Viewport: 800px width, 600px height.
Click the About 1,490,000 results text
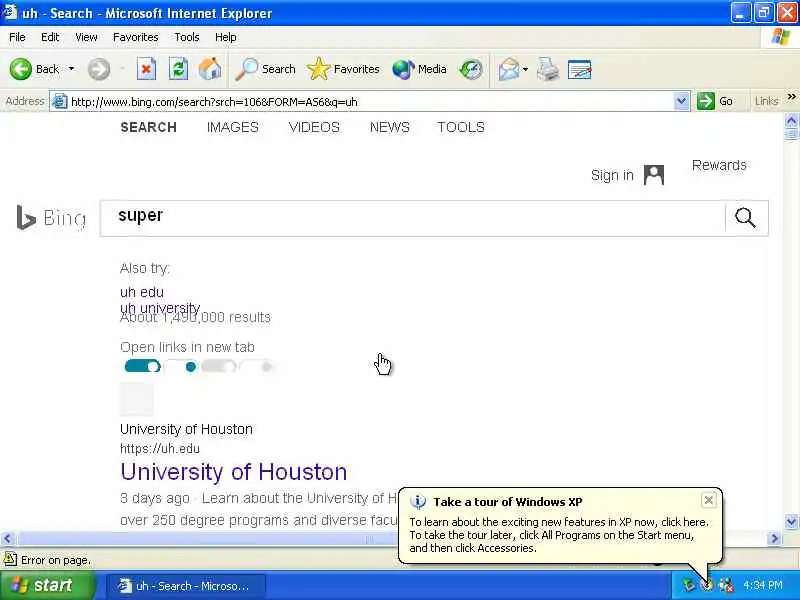pyautogui.click(x=195, y=318)
